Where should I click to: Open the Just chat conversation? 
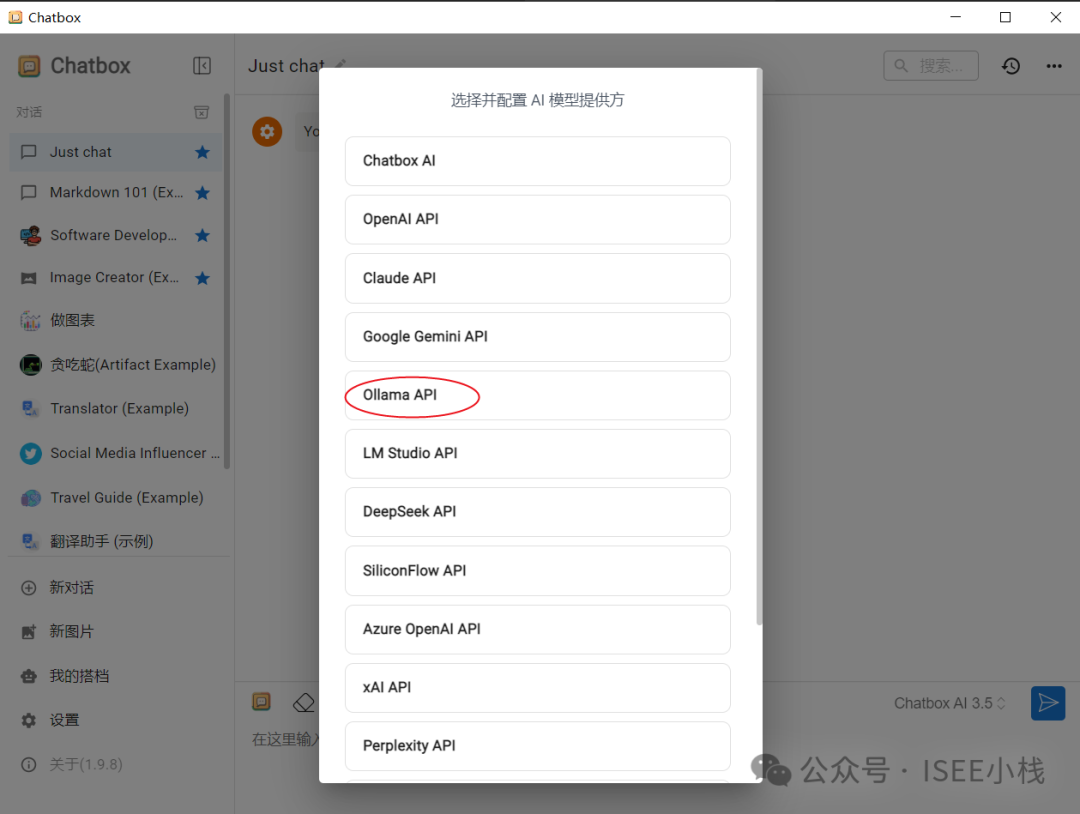115,152
